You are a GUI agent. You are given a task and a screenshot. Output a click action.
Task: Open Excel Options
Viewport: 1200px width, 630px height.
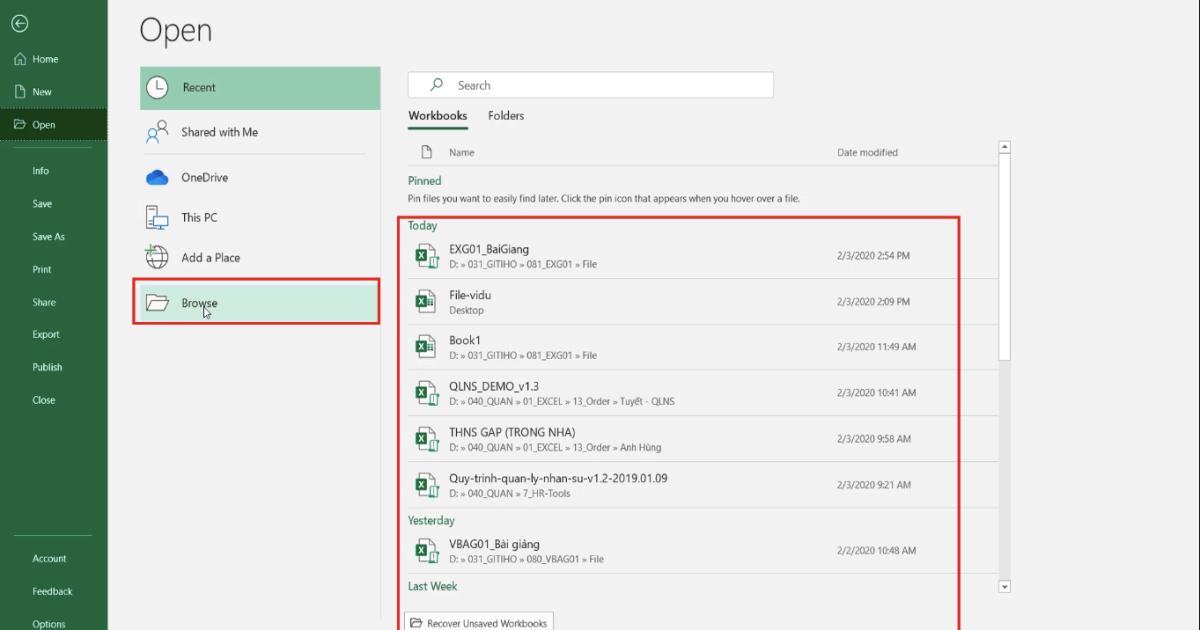pos(47,623)
